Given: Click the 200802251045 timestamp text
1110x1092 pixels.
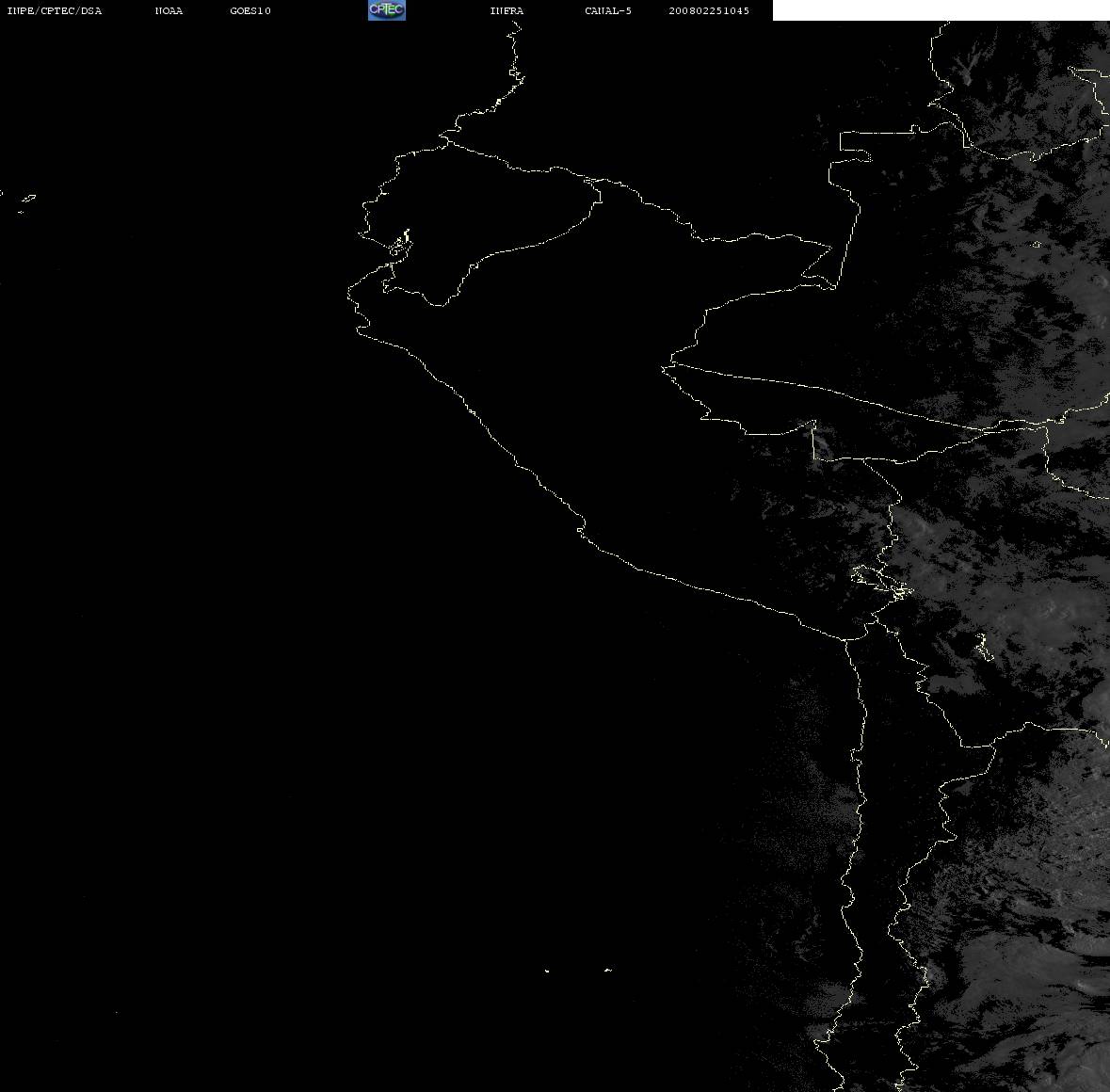Looking at the screenshot, I should point(709,10).
